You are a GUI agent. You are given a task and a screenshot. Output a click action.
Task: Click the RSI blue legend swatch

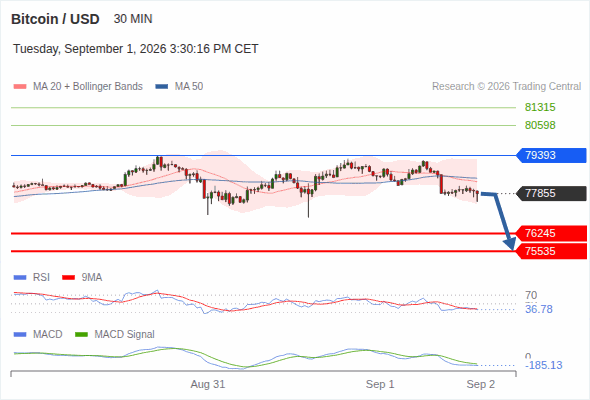[20, 278]
